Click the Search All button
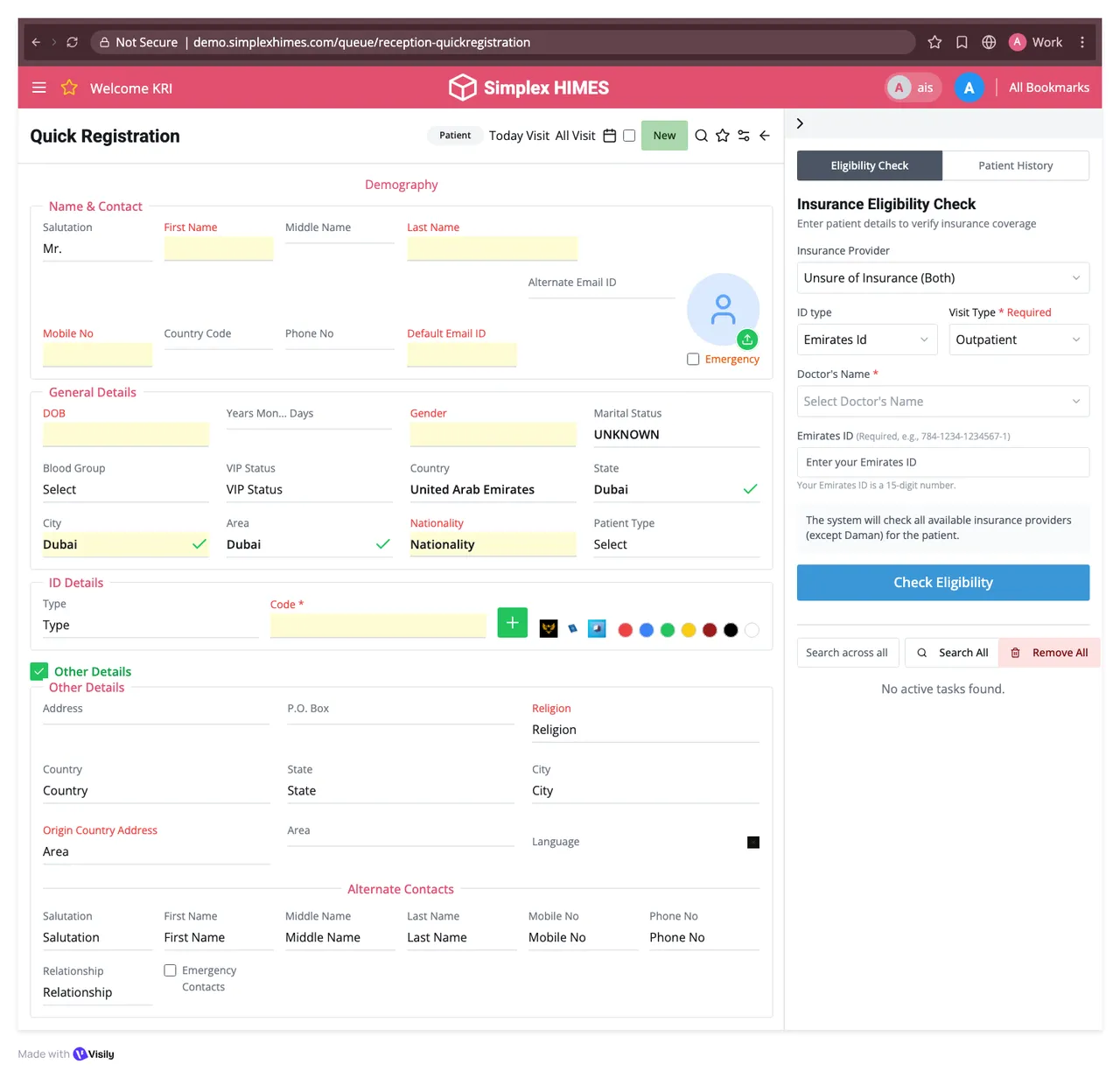Screen dimensions: 1120x1078 pos(952,653)
